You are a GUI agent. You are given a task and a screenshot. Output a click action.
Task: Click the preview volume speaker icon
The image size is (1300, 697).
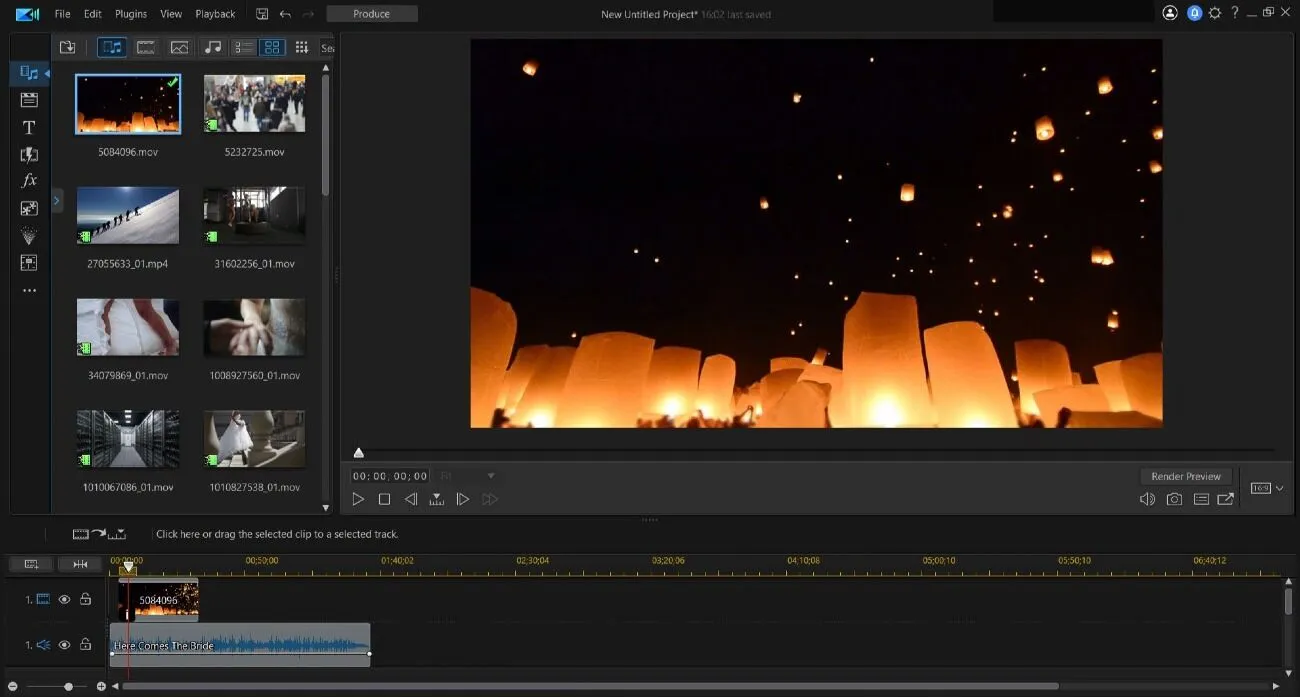point(1147,499)
